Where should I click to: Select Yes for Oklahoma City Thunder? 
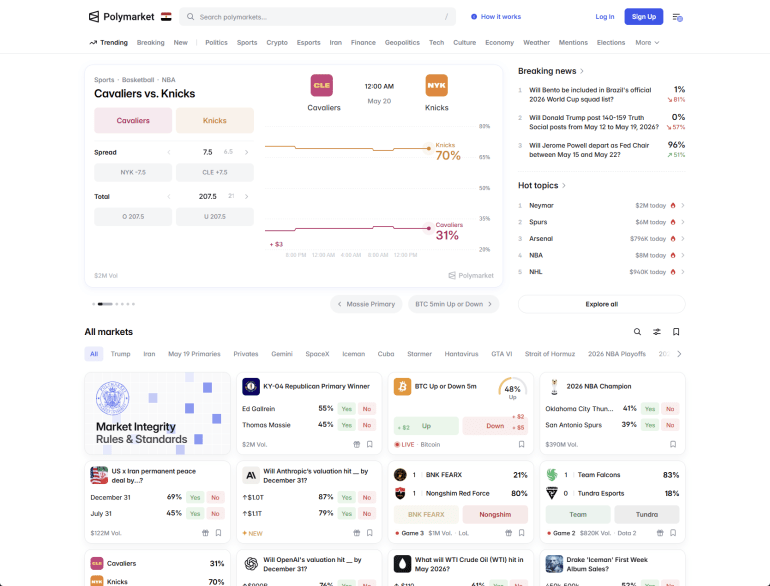650,409
